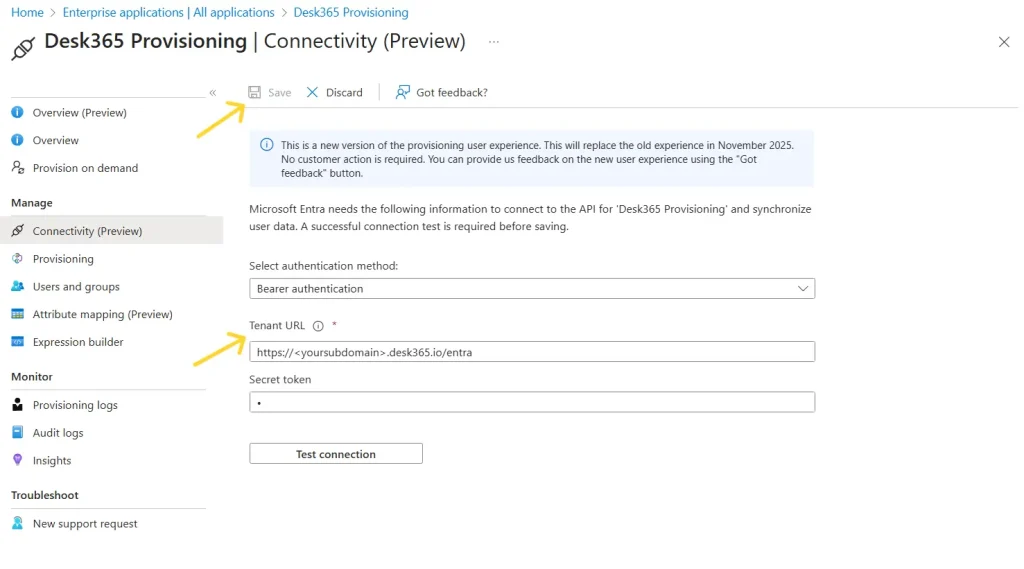
Task: Open Users and groups
Action: [76, 286]
